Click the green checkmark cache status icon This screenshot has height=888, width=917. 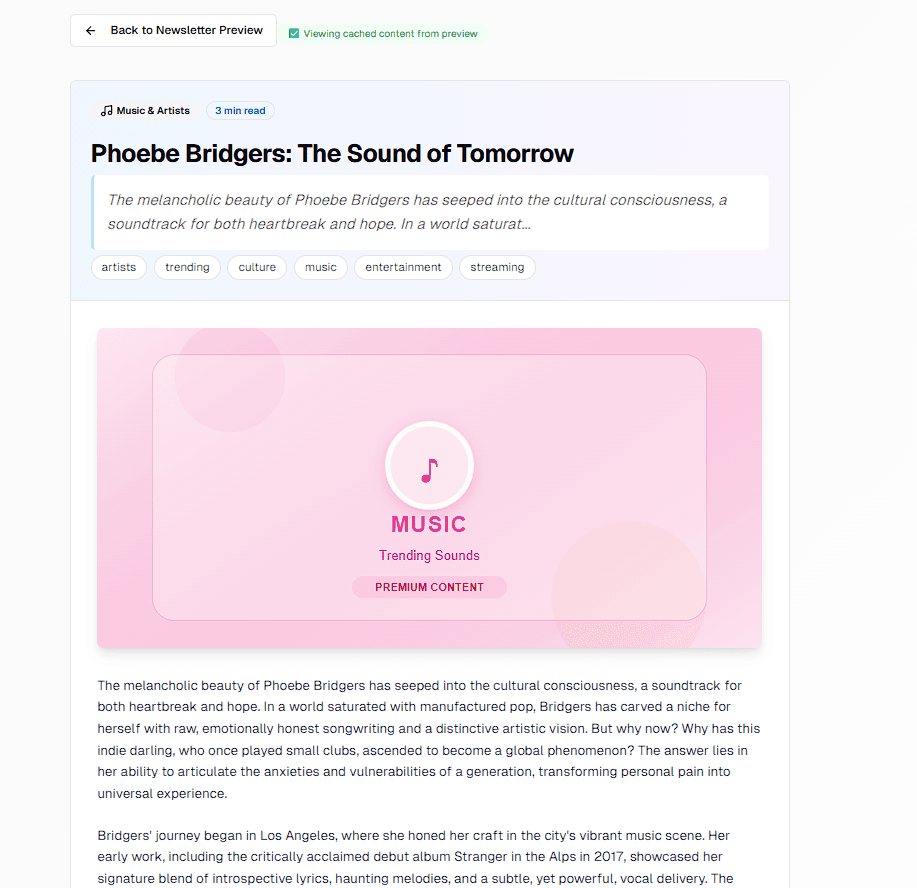click(294, 33)
